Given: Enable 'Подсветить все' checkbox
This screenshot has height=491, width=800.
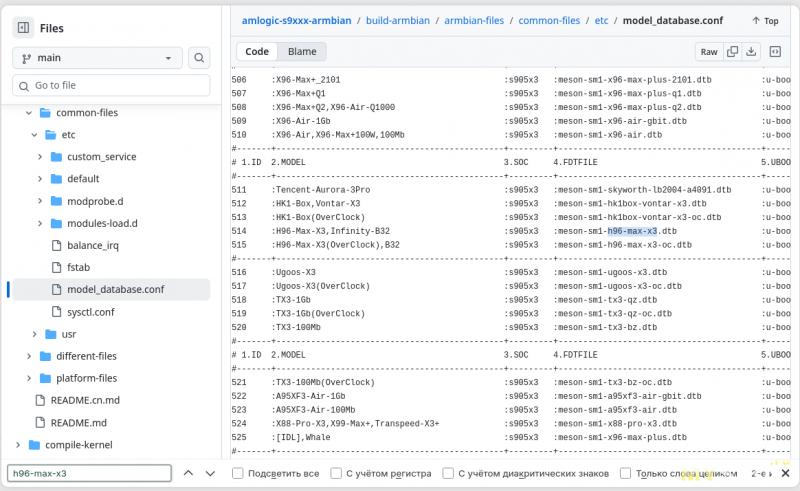Looking at the screenshot, I should 238,473.
